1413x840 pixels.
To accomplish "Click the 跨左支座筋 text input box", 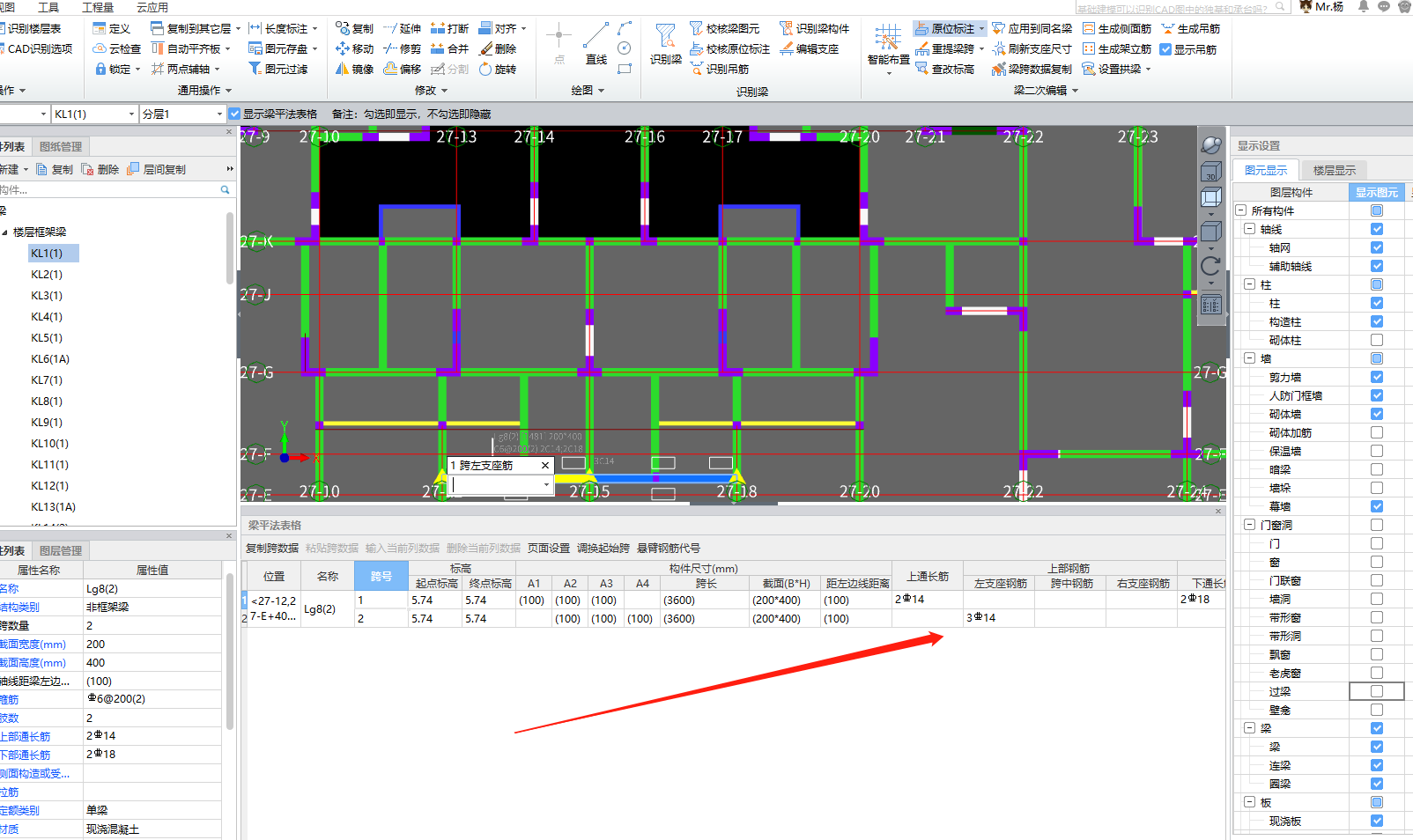I will point(494,484).
